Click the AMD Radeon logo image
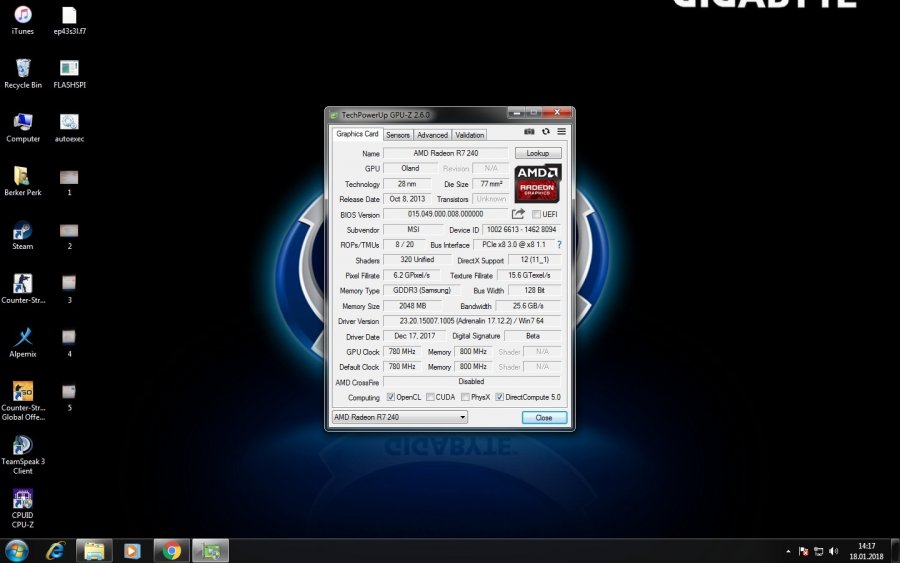The width and height of the screenshot is (900, 563). click(537, 184)
